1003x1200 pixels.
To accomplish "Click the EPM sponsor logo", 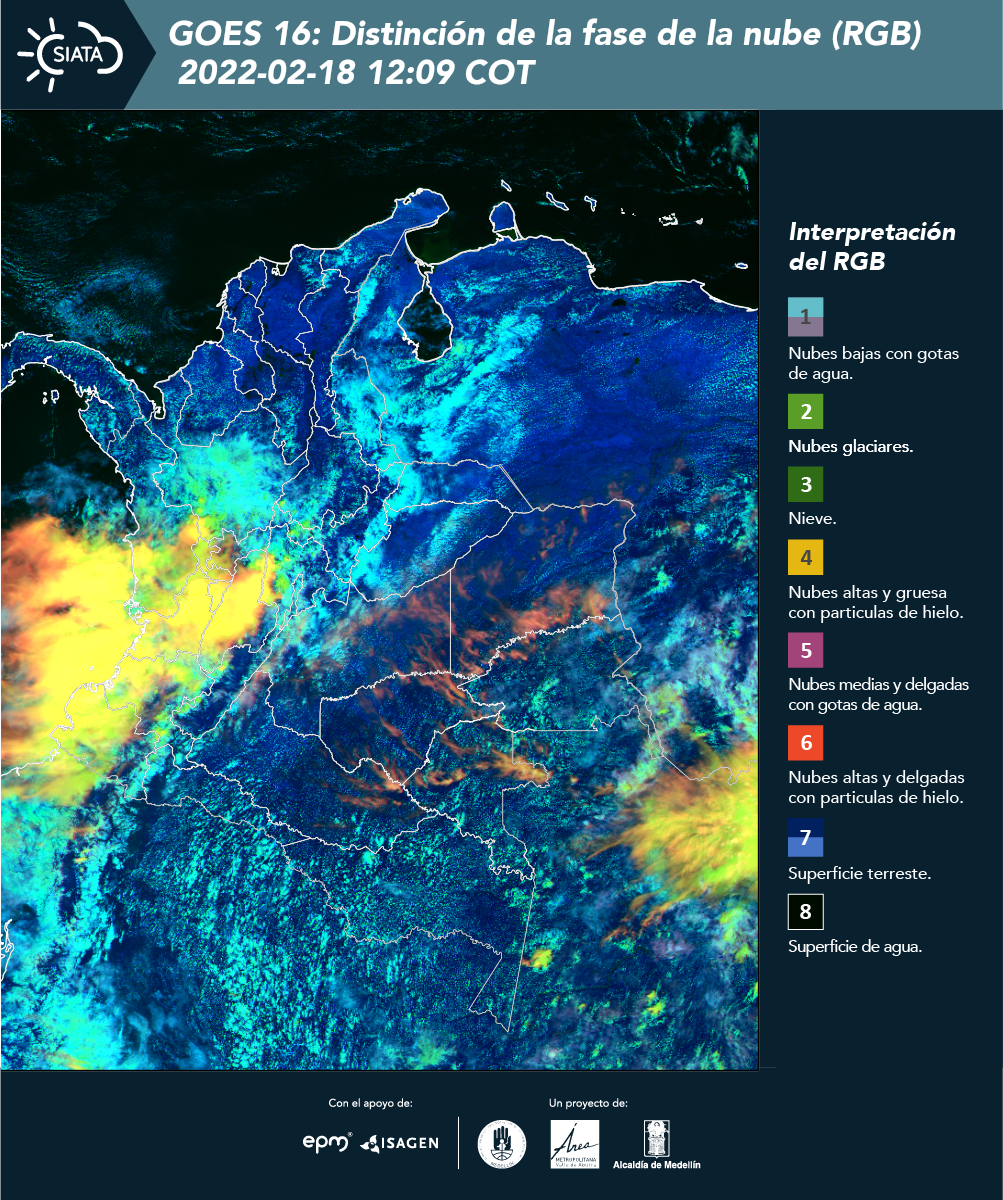I will pos(327,1142).
